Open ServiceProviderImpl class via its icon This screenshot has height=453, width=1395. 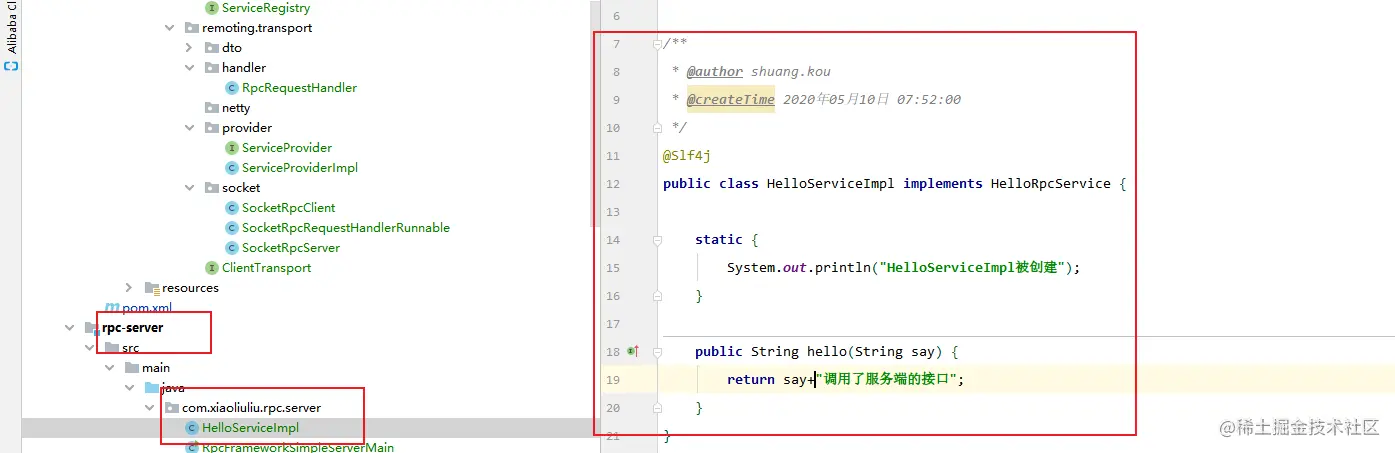232,168
